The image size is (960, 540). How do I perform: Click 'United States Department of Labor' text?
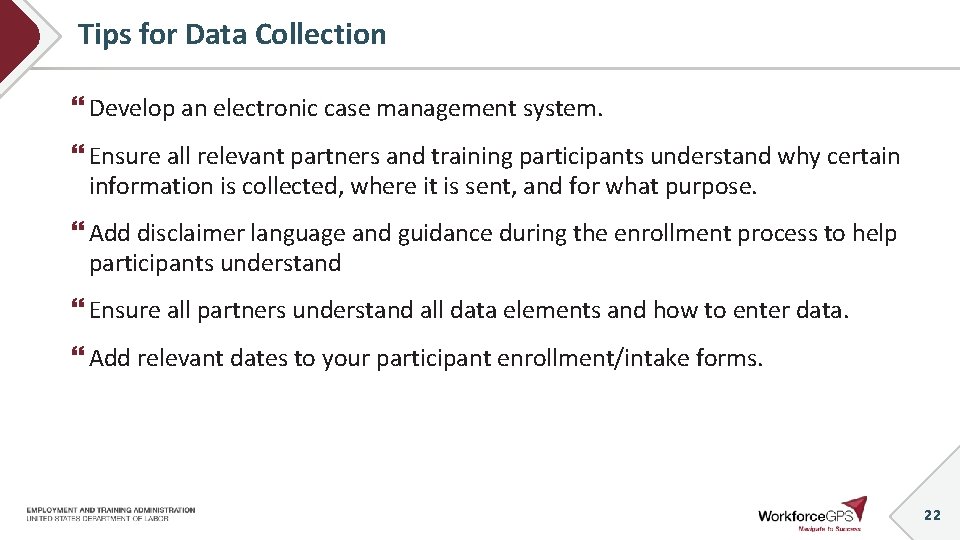[97, 519]
